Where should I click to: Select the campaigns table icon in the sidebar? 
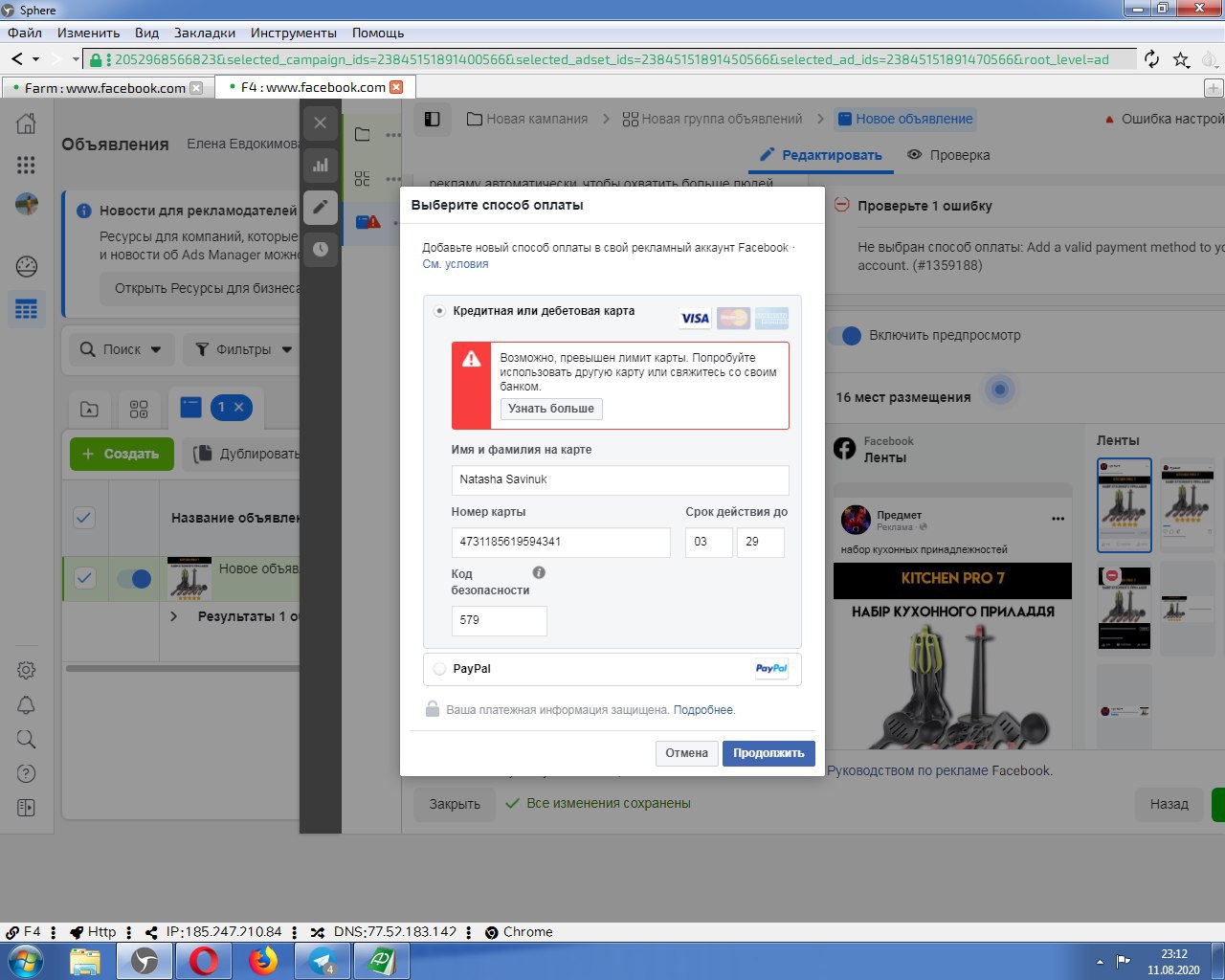[x=27, y=309]
